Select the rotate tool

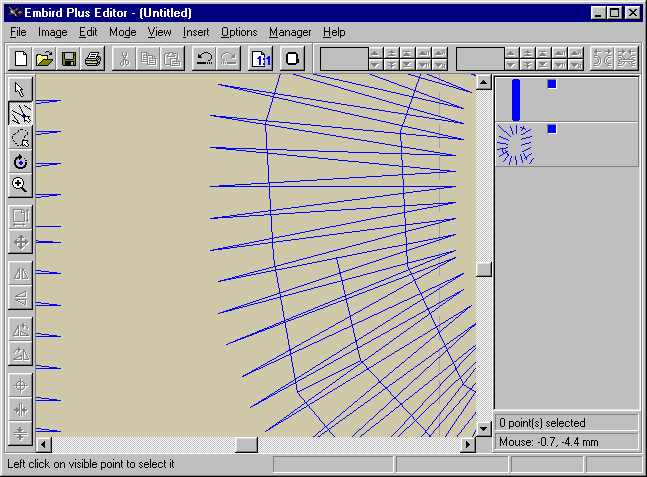(20, 161)
